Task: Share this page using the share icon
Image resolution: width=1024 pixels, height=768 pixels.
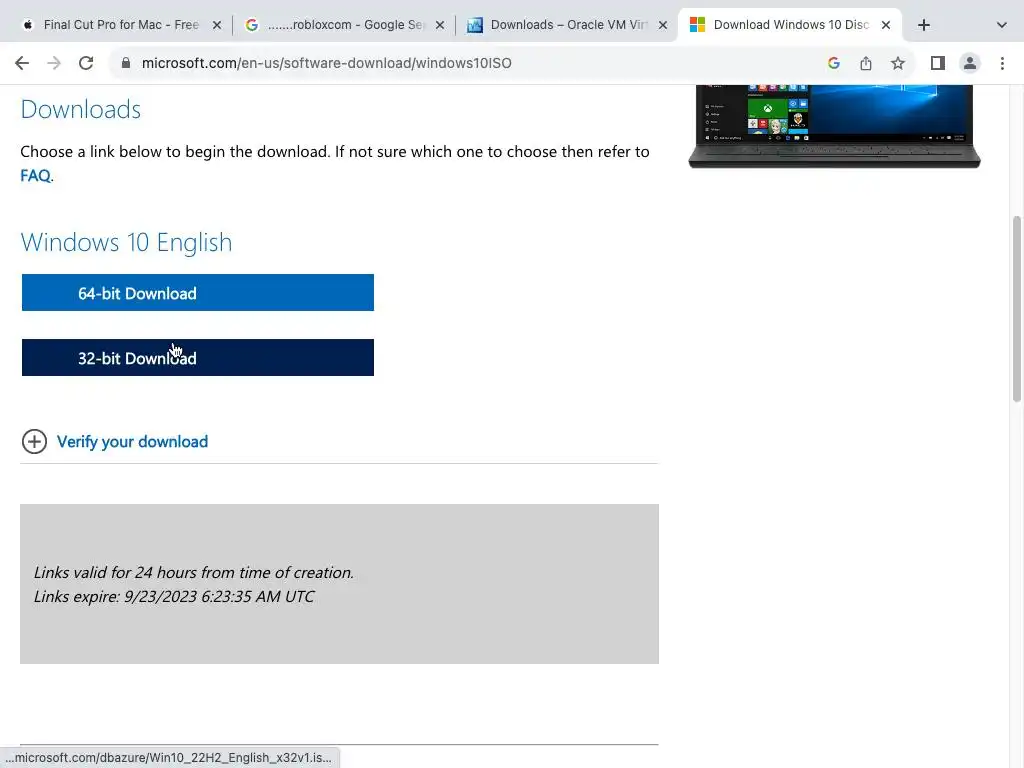Action: 866,63
